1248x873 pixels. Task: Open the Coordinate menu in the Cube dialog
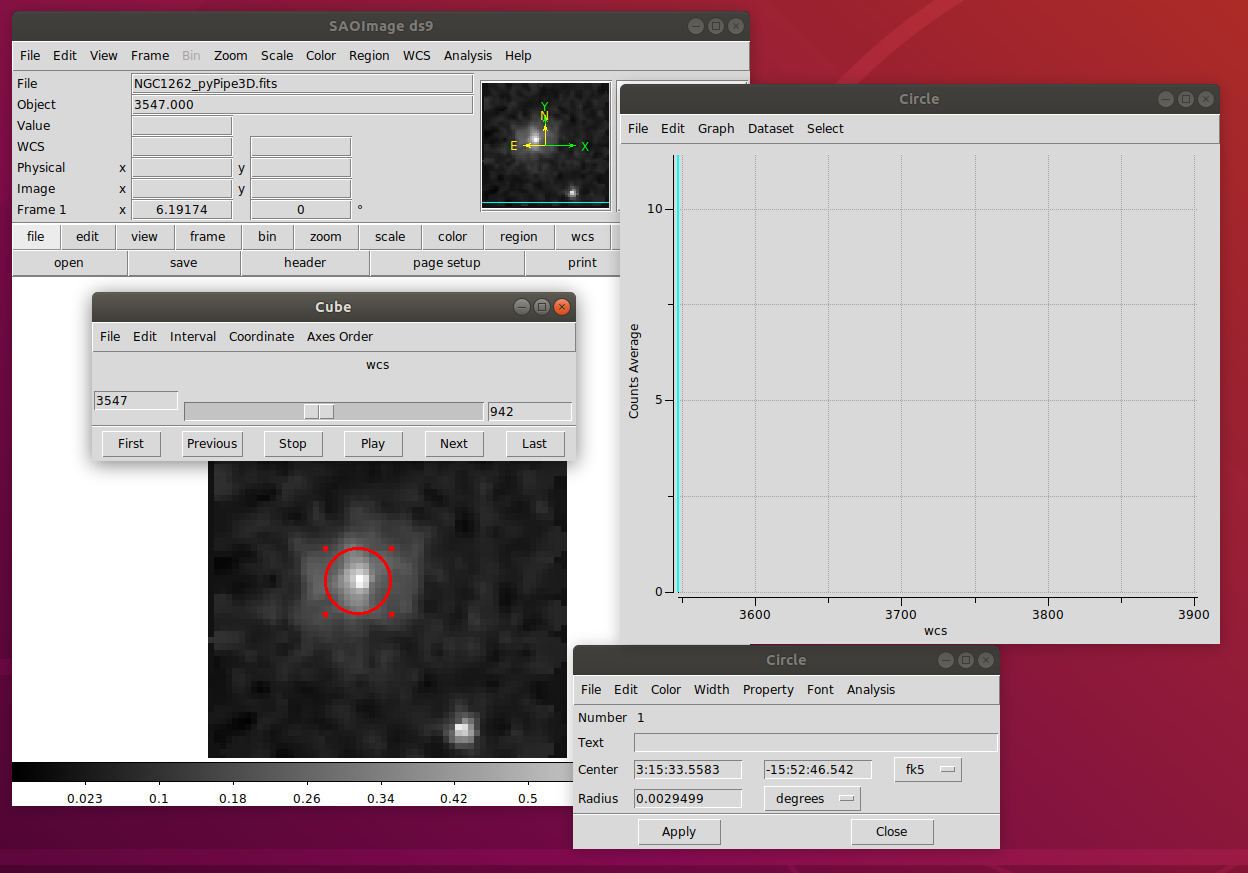(262, 337)
